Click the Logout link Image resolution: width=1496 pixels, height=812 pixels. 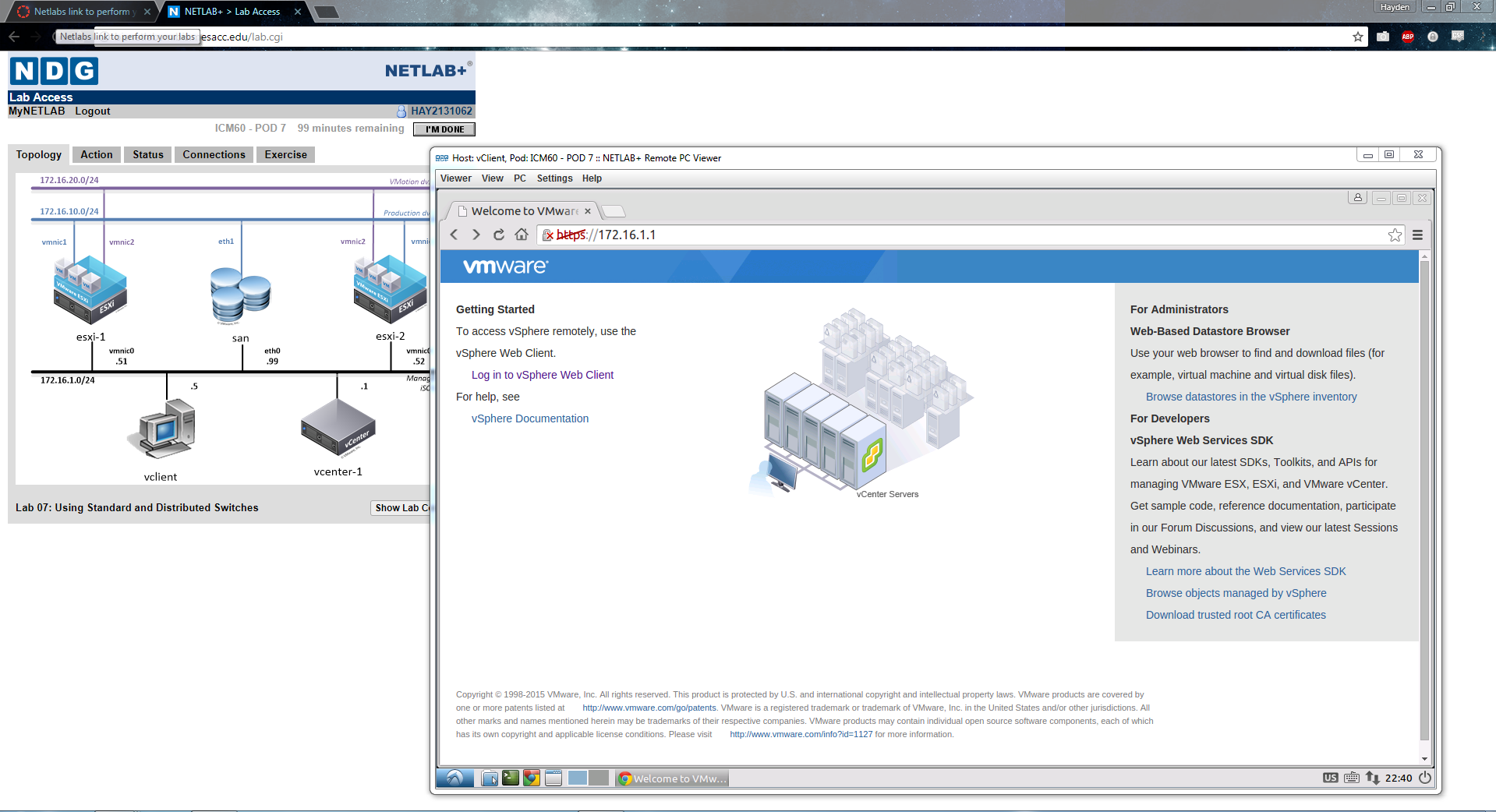click(93, 111)
